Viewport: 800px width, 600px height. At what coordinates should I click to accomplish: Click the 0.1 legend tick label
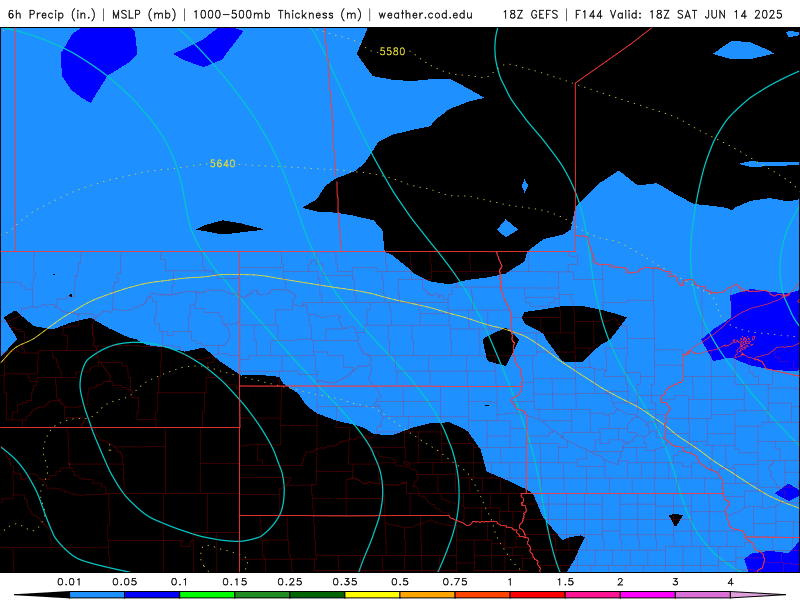[x=179, y=582]
